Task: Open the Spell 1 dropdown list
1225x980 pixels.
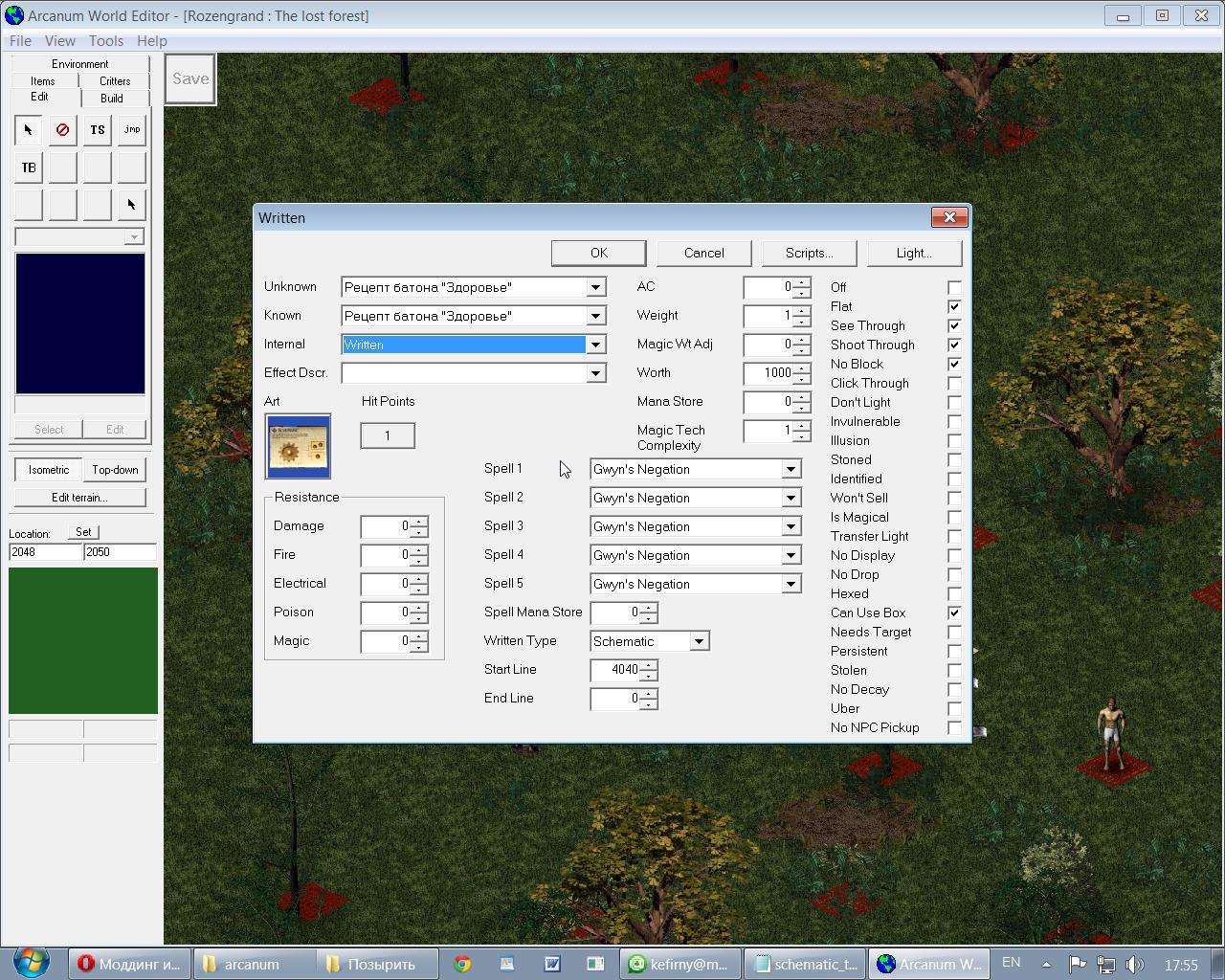Action: click(791, 469)
